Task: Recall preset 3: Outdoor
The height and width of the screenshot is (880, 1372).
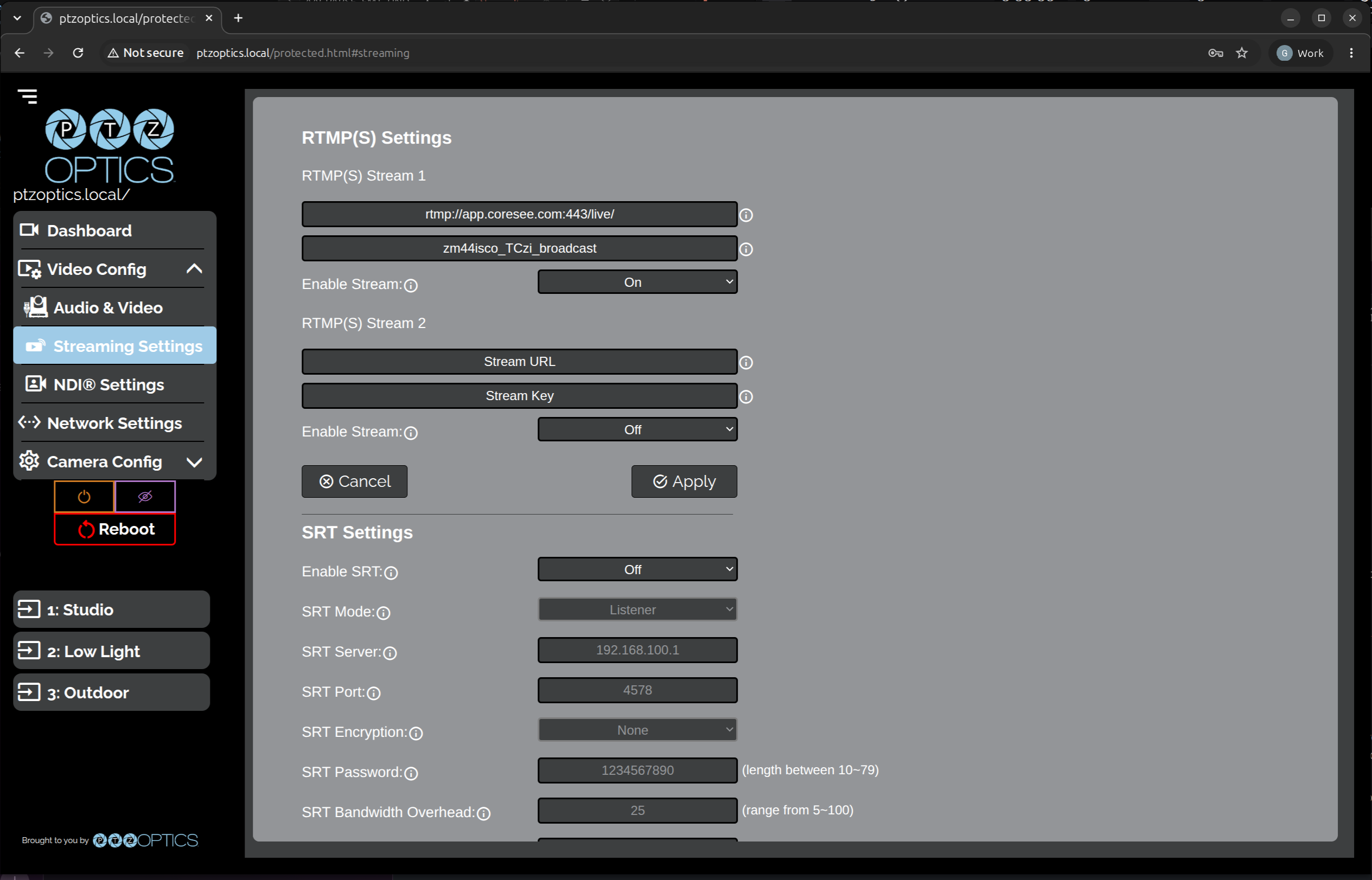Action: pyautogui.click(x=111, y=692)
